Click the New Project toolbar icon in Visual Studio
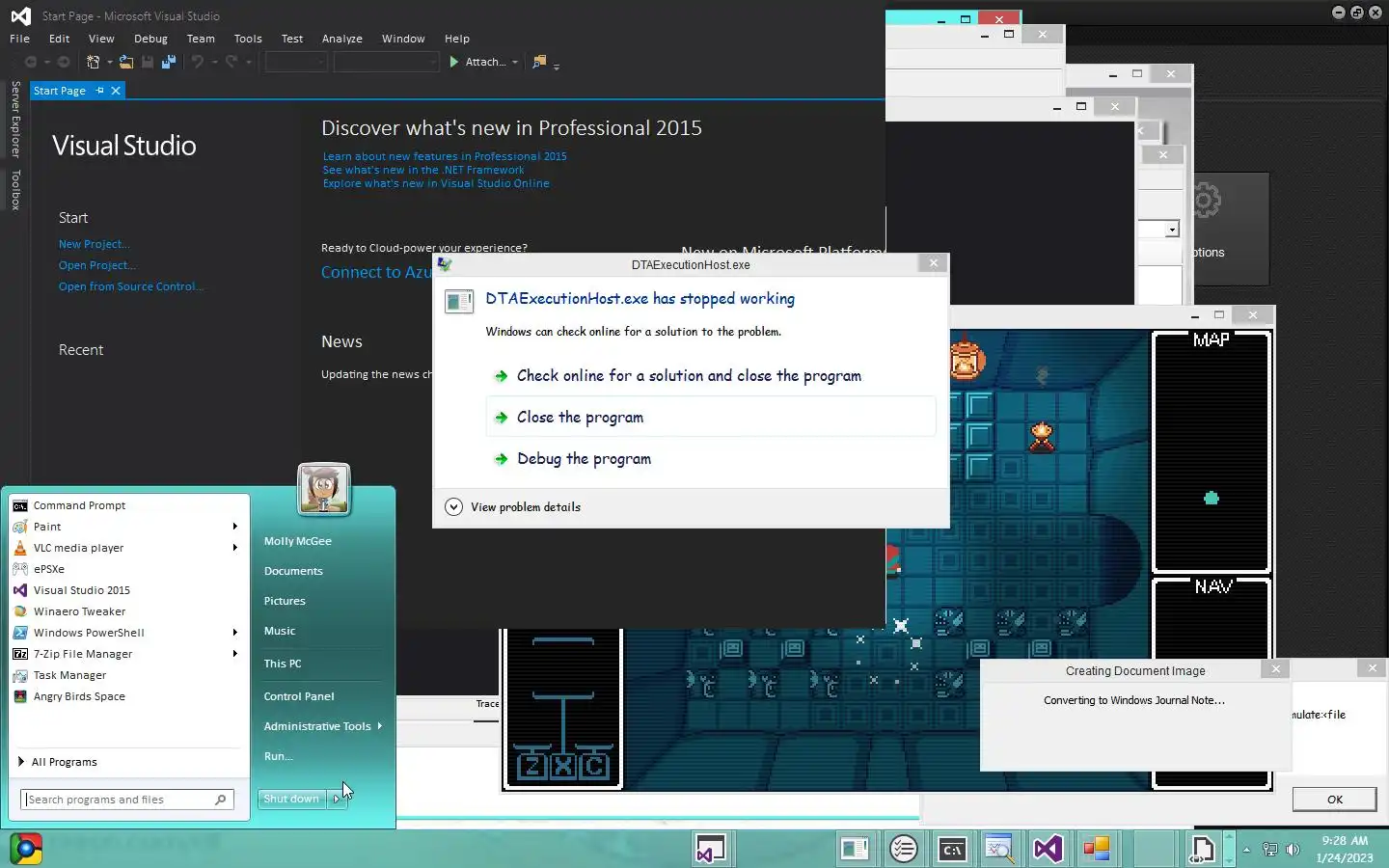 (93, 62)
